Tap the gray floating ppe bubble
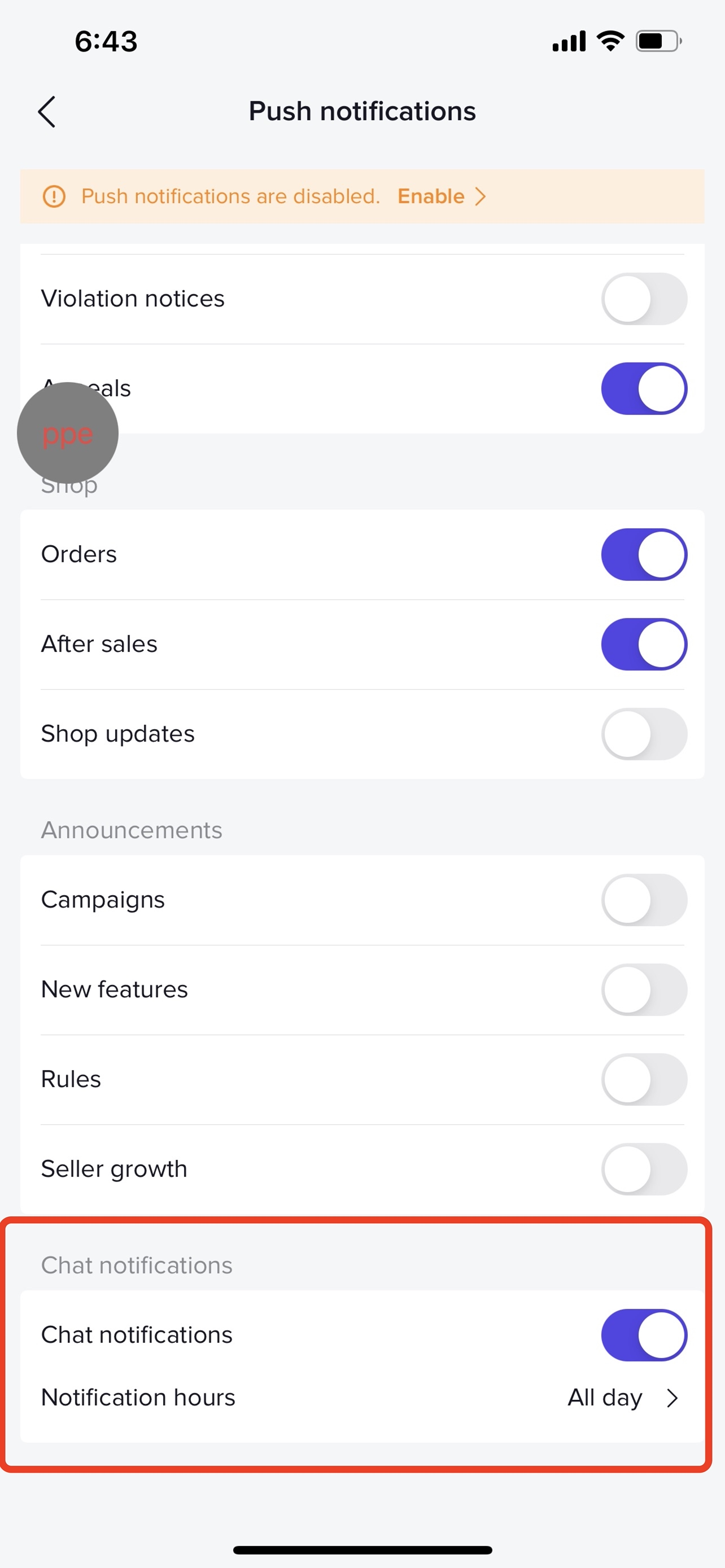Viewport: 725px width, 1568px height. 68,433
